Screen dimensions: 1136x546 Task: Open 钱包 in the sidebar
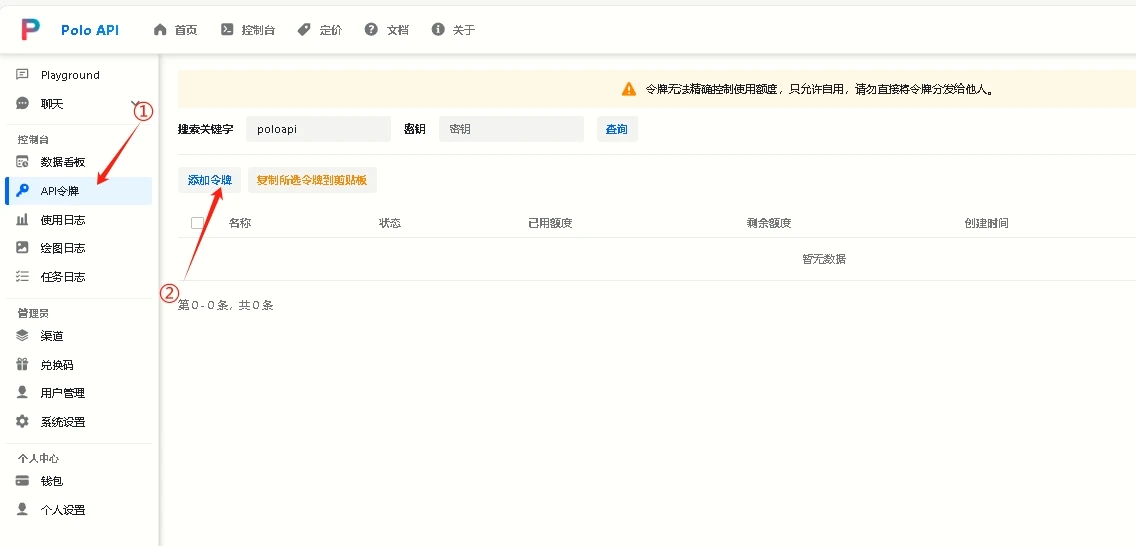click(79, 481)
